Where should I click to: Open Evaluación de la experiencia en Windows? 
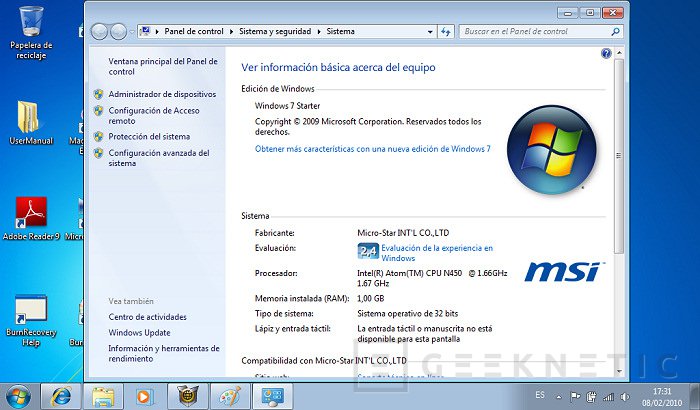pos(437,253)
